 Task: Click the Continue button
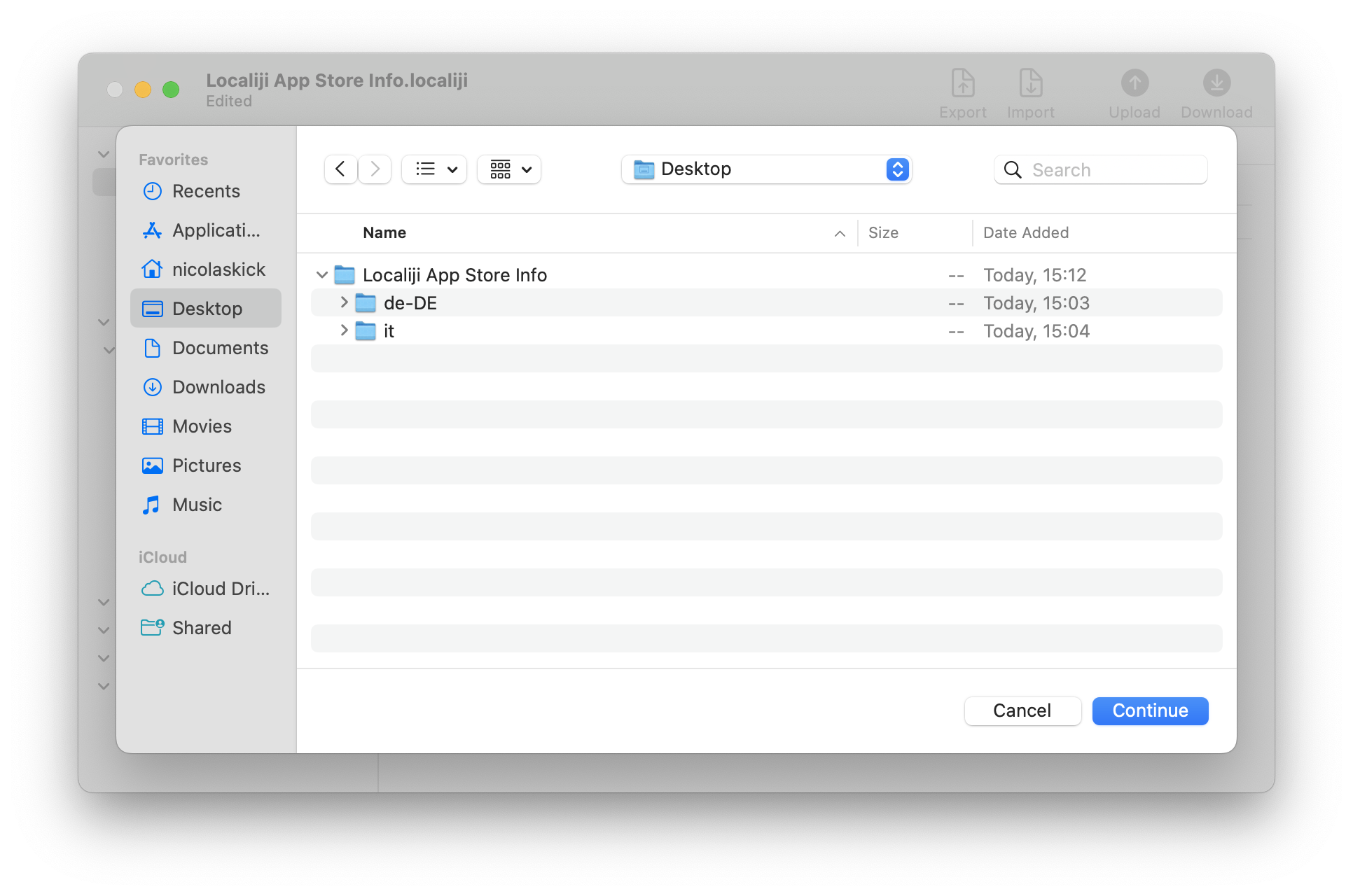click(x=1150, y=711)
